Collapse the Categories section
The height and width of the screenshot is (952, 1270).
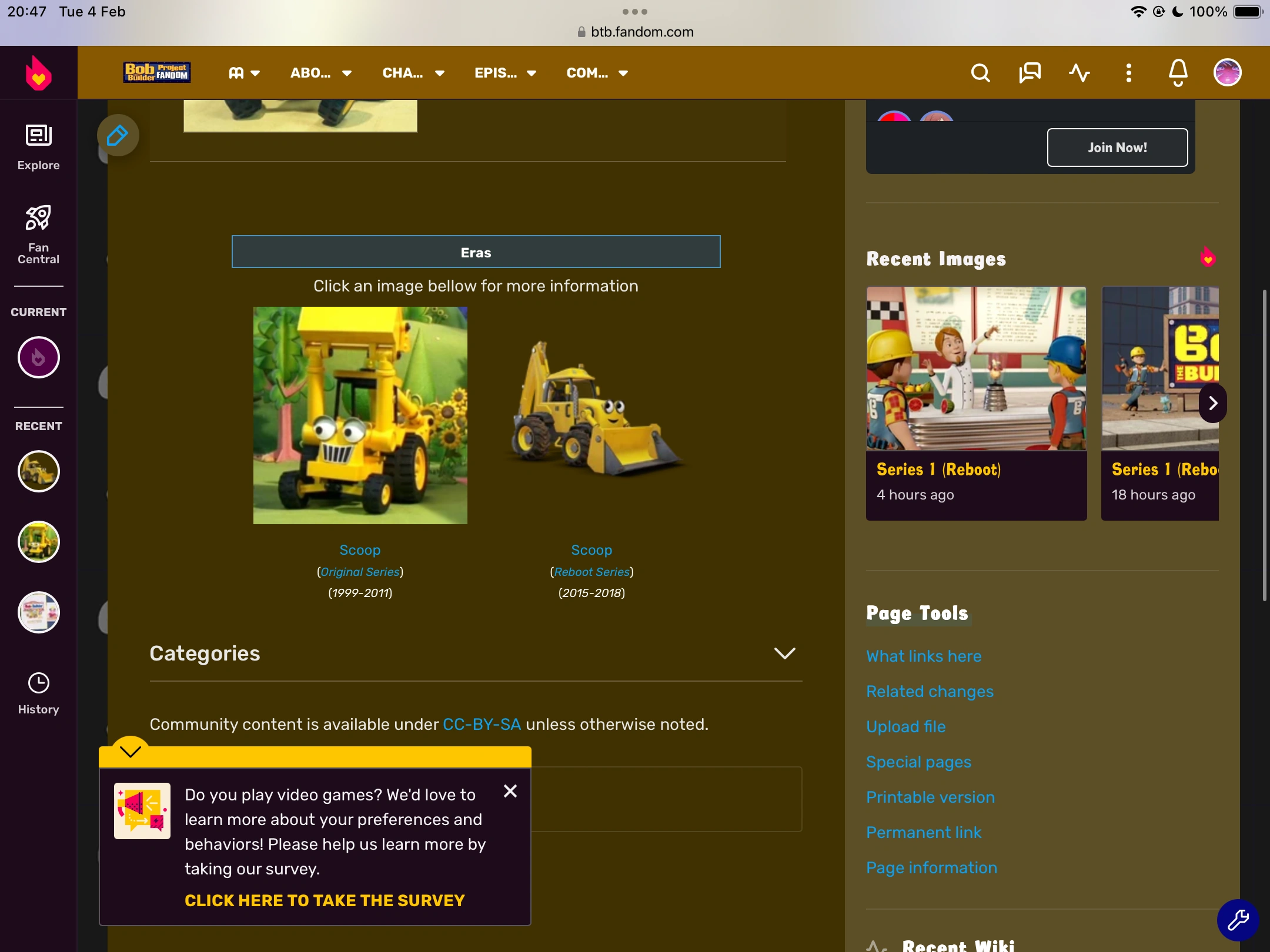coord(785,653)
